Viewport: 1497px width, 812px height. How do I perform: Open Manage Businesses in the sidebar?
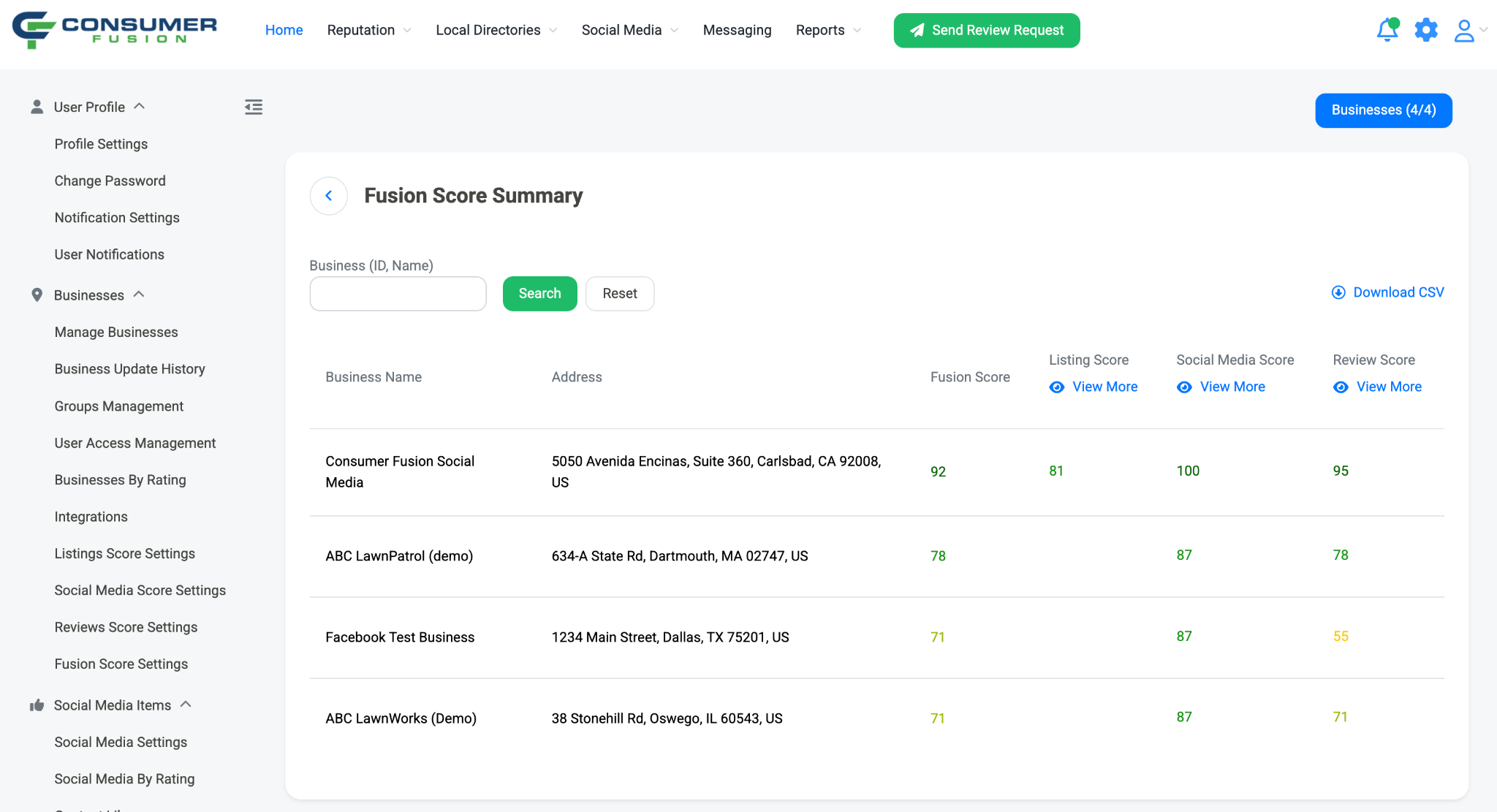click(116, 333)
